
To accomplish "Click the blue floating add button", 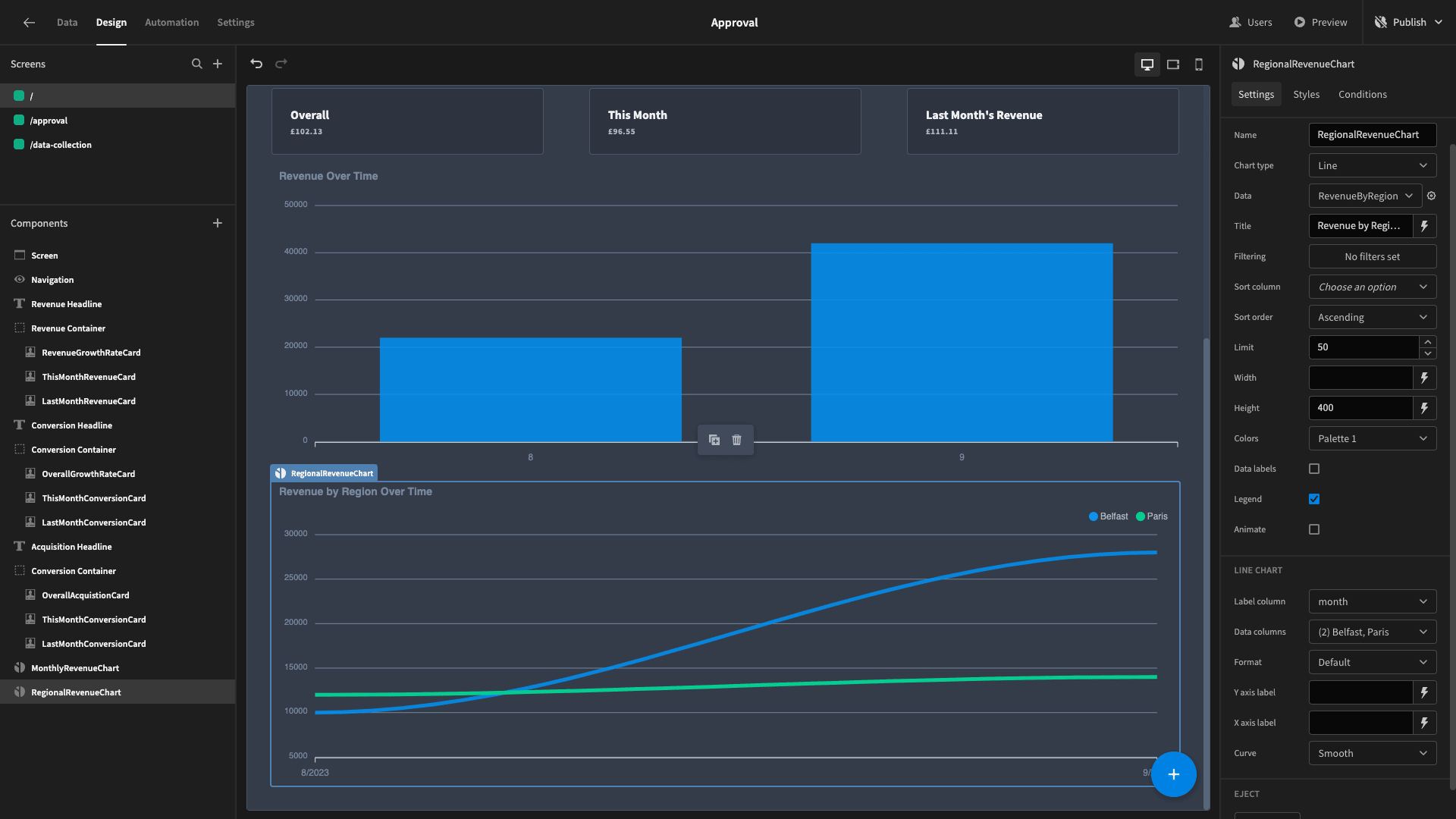I will click(1174, 774).
